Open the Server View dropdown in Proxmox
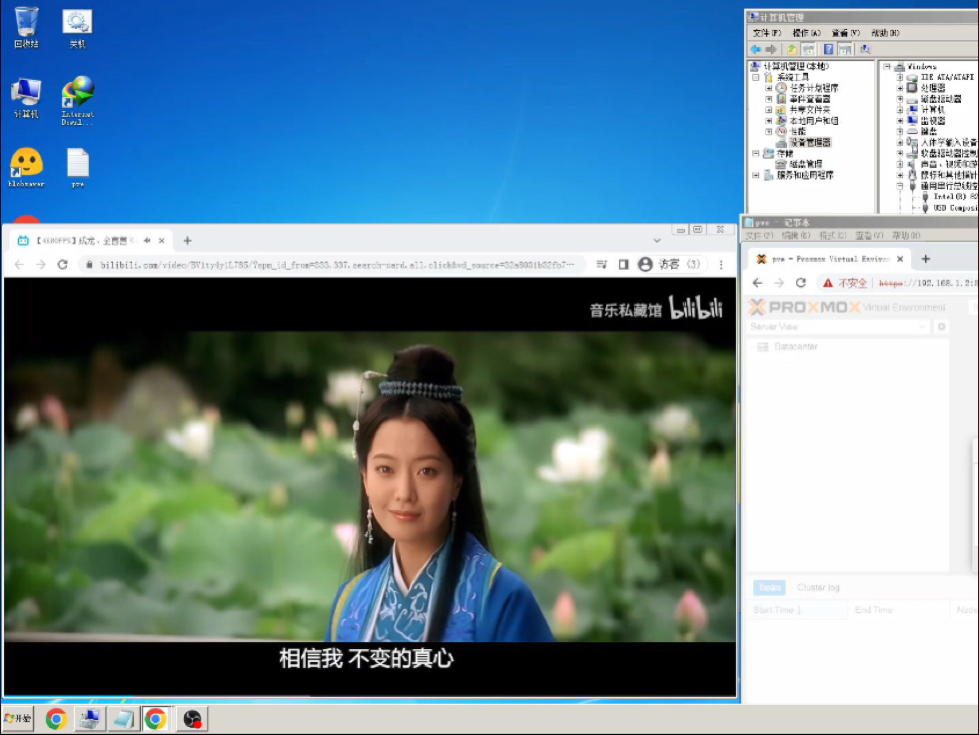The image size is (979, 735). pos(838,327)
